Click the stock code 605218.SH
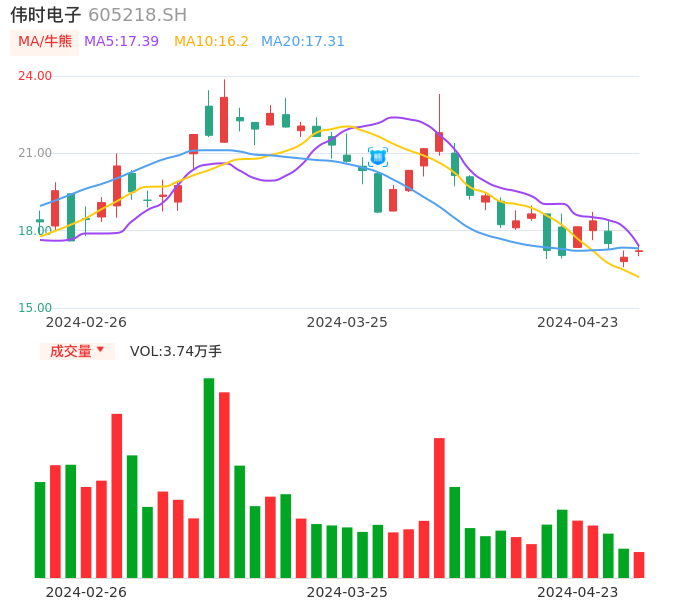The height and width of the screenshot is (606, 686). pyautogui.click(x=137, y=15)
